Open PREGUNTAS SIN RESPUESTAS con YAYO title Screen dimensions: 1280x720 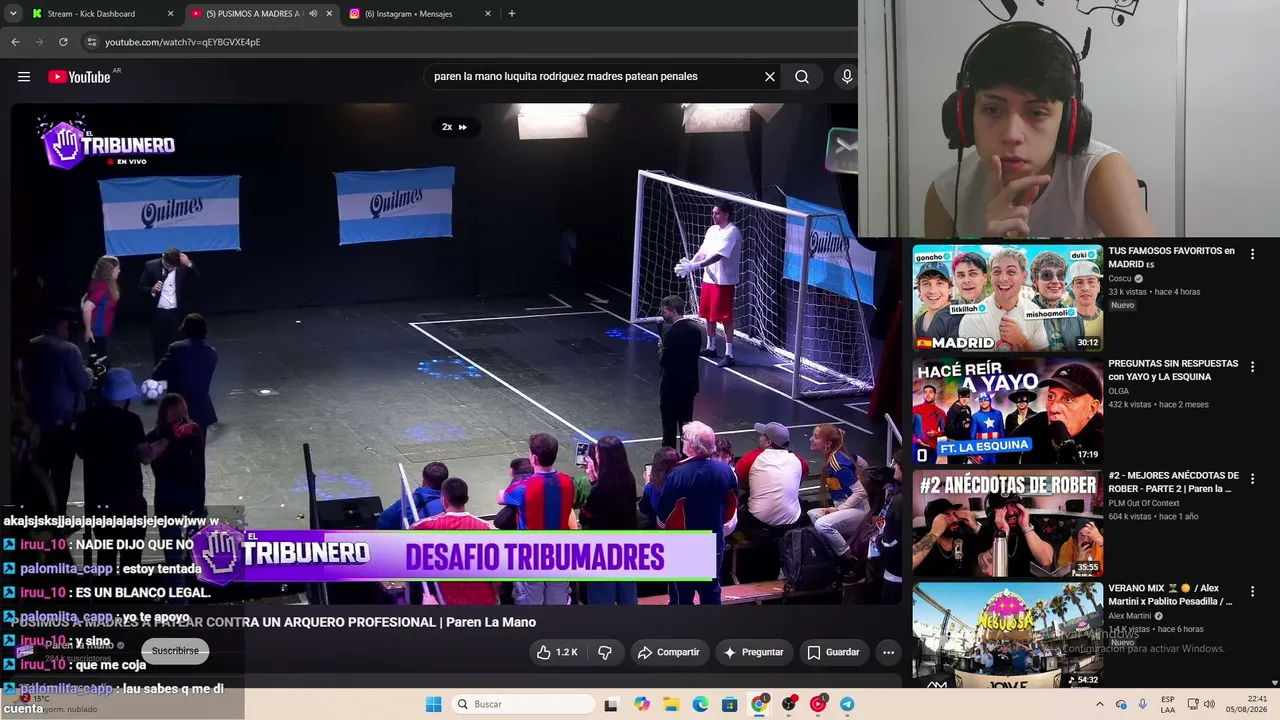[1173, 370]
